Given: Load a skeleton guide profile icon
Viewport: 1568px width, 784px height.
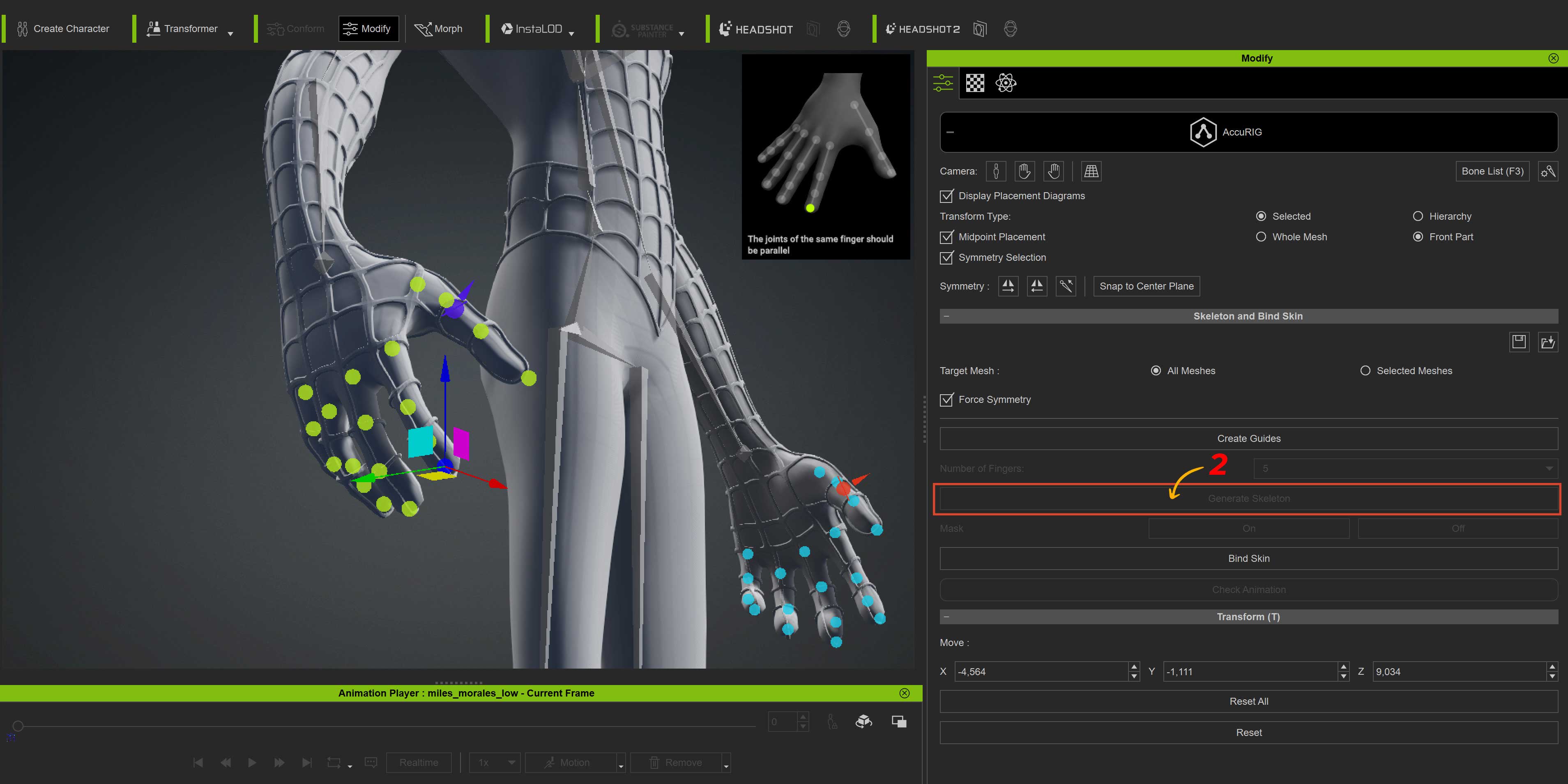Looking at the screenshot, I should 1548,342.
